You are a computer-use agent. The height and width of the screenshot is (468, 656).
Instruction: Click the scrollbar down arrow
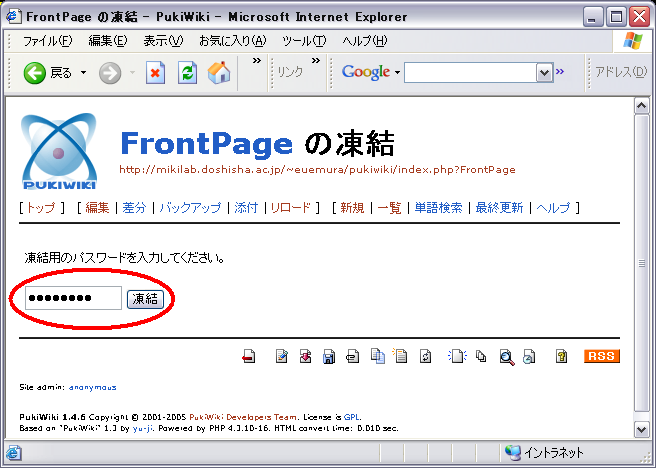coord(642,430)
